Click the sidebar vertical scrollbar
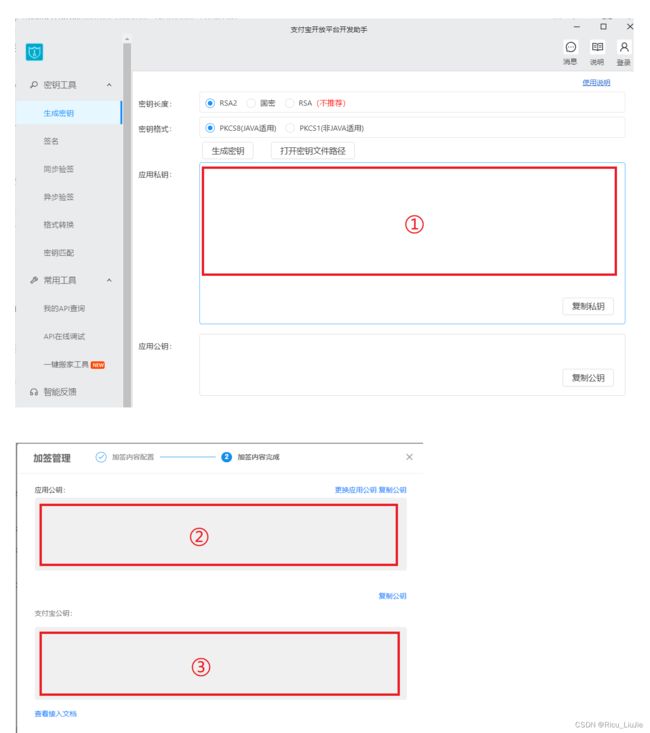The height and width of the screenshot is (733, 650). click(x=127, y=224)
